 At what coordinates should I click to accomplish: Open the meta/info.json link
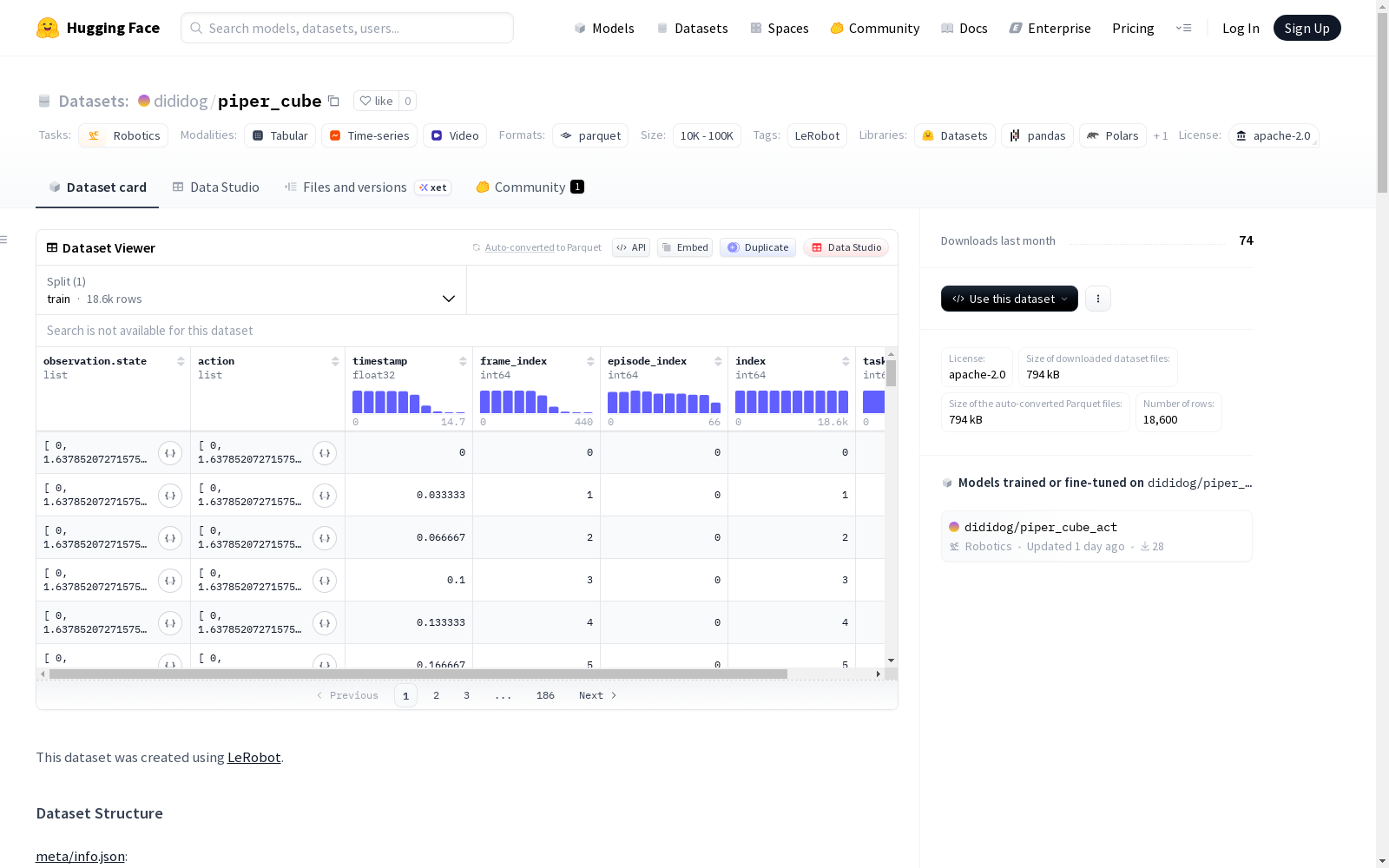click(80, 856)
